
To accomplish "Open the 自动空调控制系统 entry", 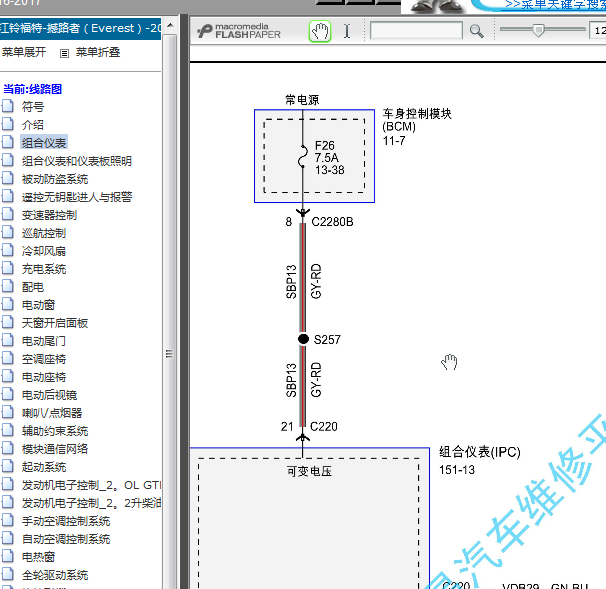I will [66, 539].
